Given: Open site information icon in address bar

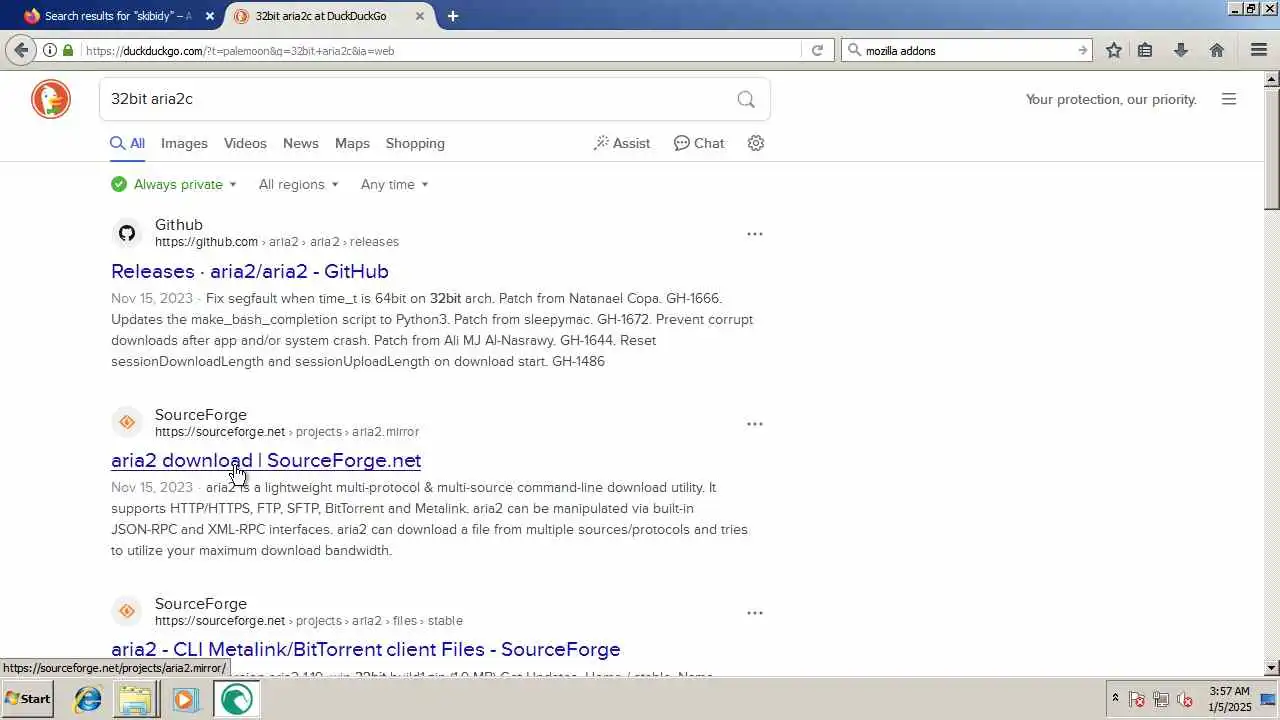Looking at the screenshot, I should pos(49,50).
